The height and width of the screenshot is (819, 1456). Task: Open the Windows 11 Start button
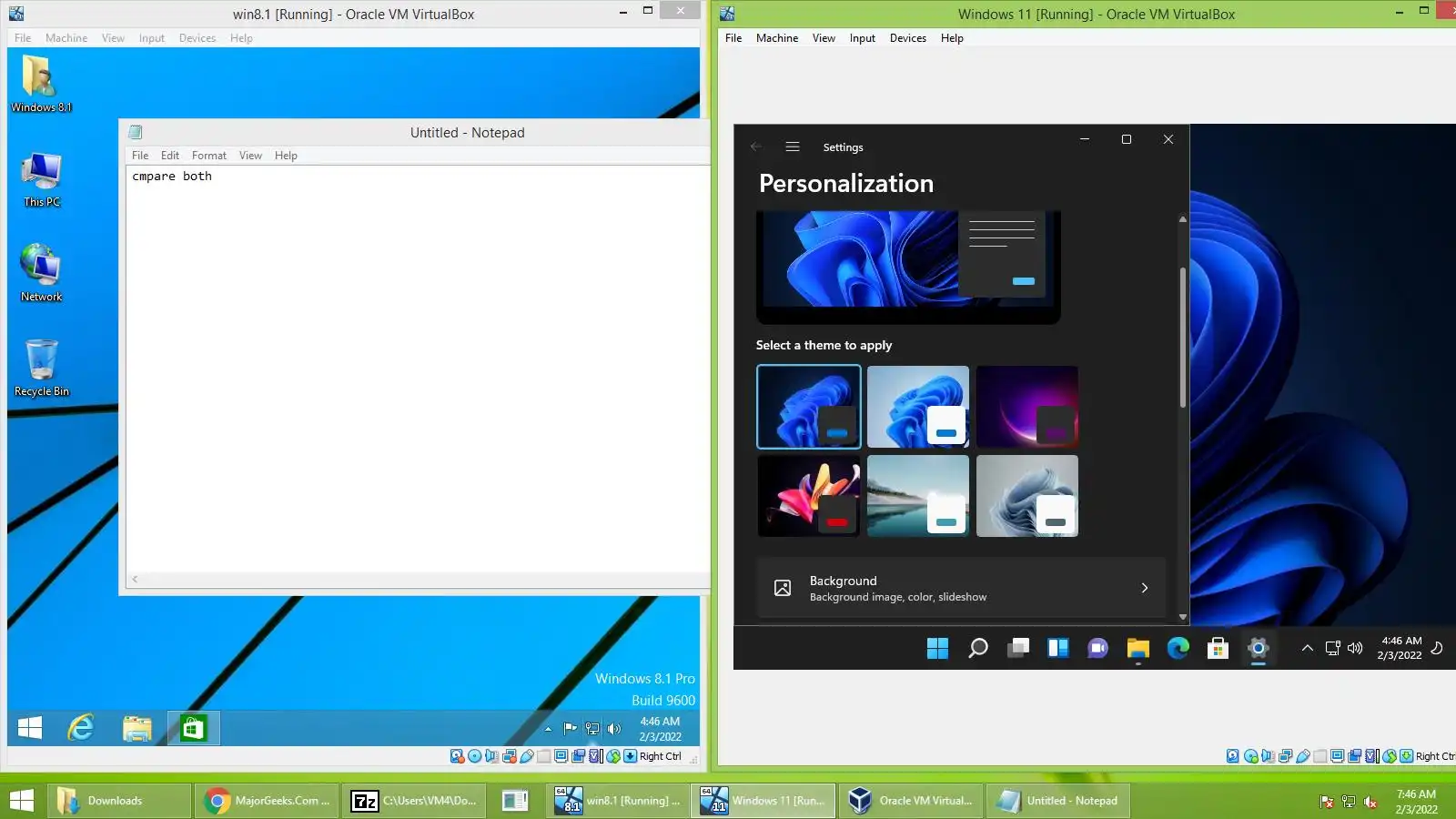point(937,648)
